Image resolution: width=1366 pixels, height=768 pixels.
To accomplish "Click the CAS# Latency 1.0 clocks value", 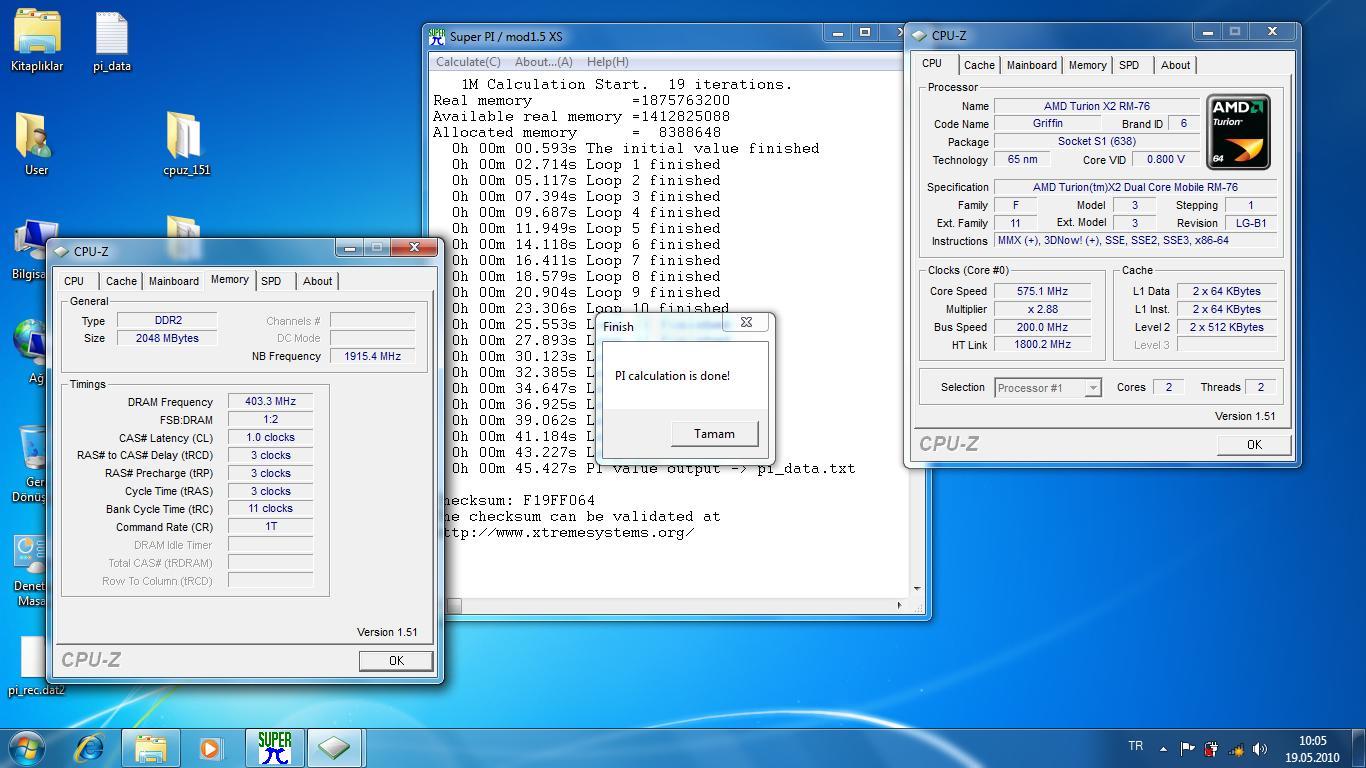I will [x=271, y=437].
